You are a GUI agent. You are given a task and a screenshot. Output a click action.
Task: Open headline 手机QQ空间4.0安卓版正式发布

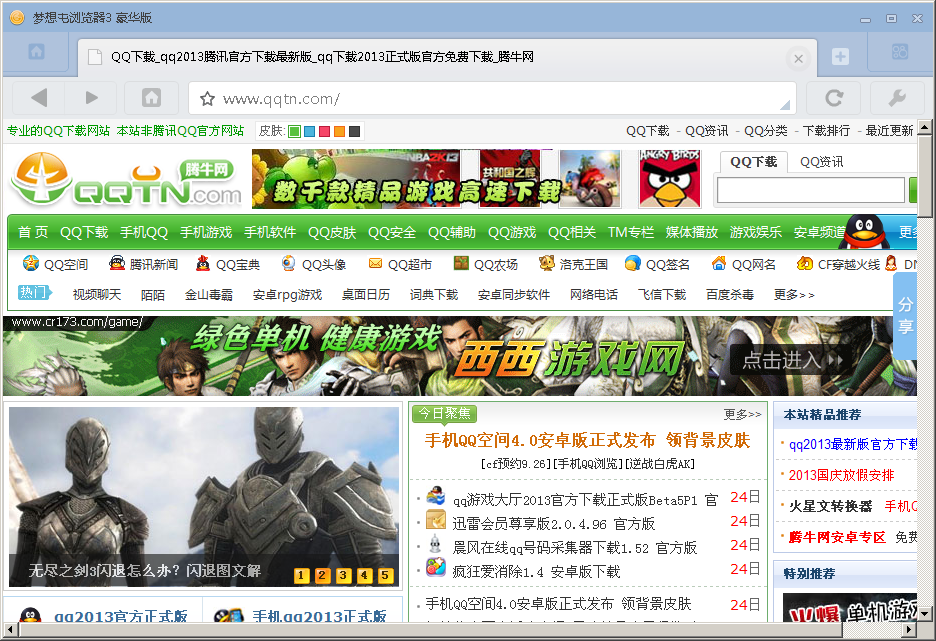[x=588, y=440]
